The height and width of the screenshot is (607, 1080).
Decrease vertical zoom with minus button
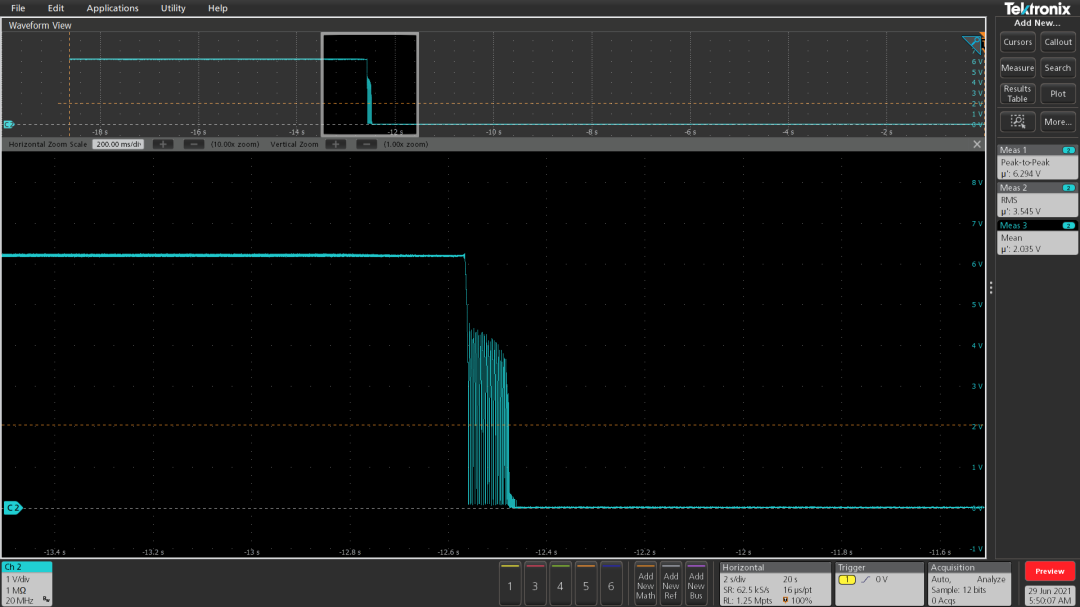click(366, 144)
